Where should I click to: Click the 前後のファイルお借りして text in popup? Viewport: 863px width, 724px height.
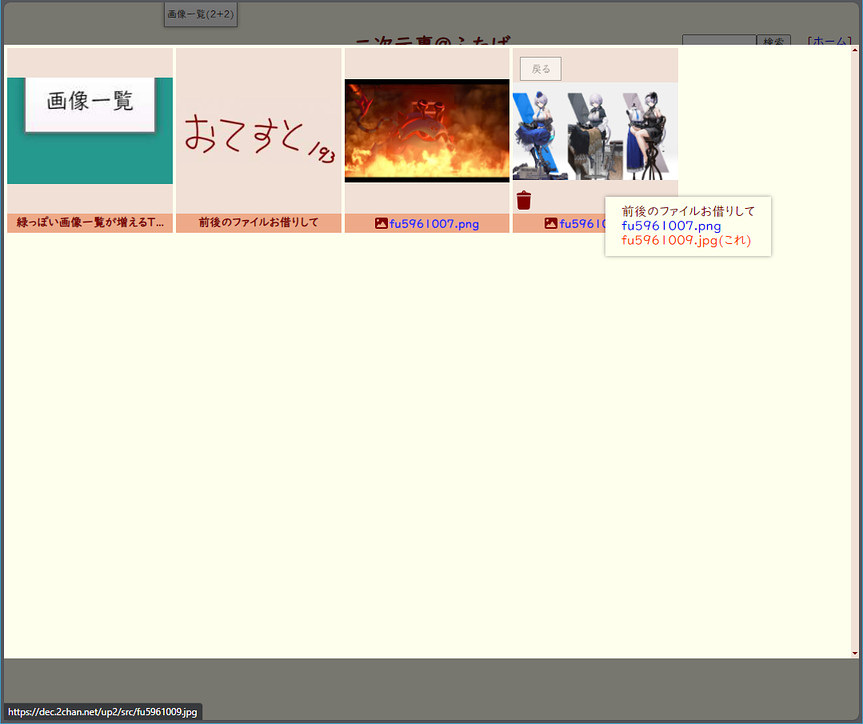[x=688, y=211]
